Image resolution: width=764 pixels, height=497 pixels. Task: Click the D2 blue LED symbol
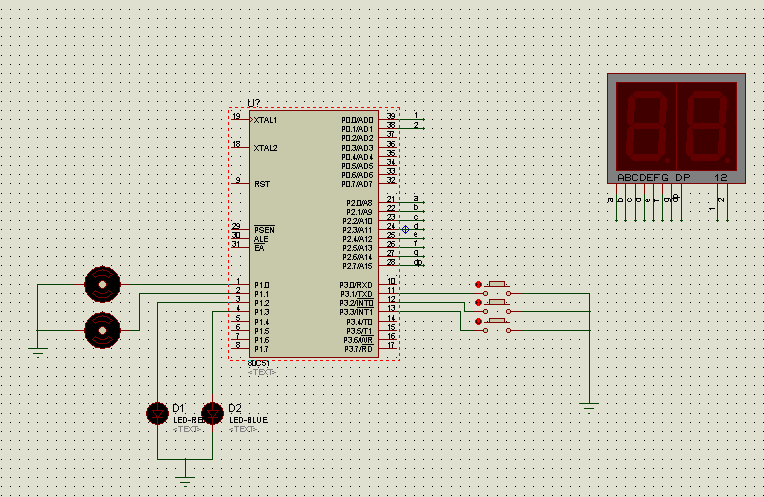click(212, 414)
